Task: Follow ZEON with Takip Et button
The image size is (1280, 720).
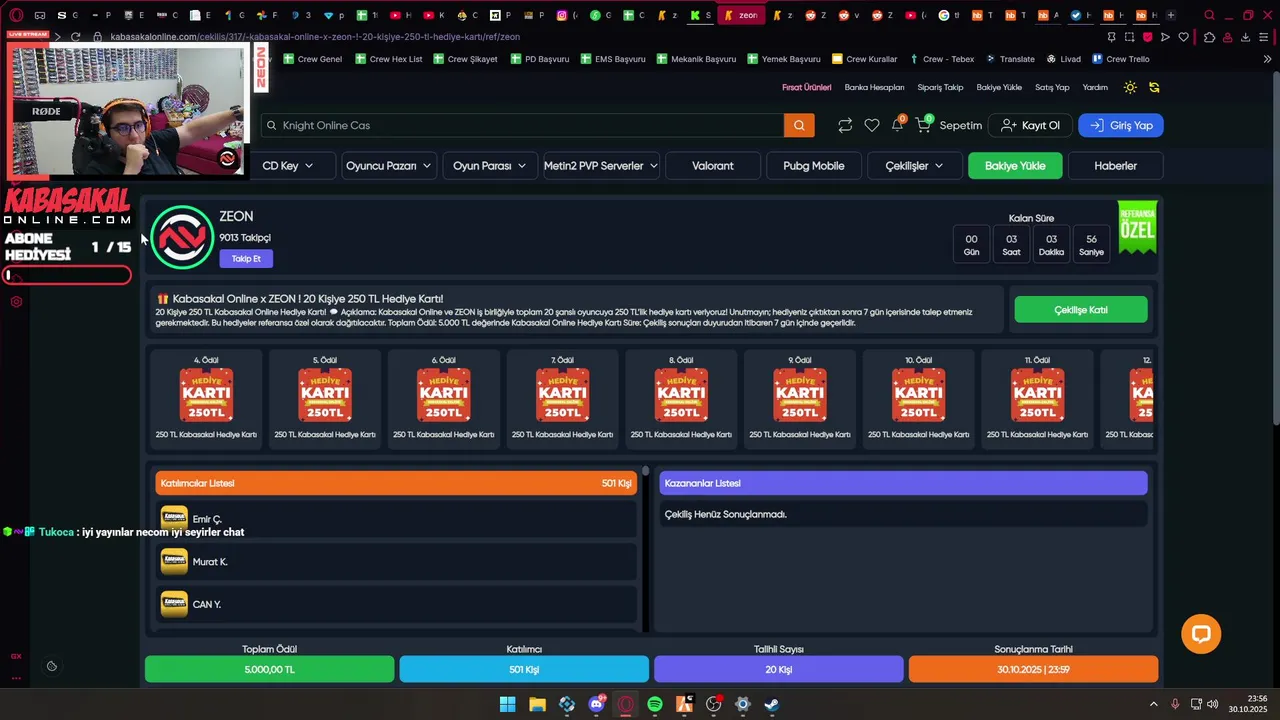Action: tap(246, 259)
